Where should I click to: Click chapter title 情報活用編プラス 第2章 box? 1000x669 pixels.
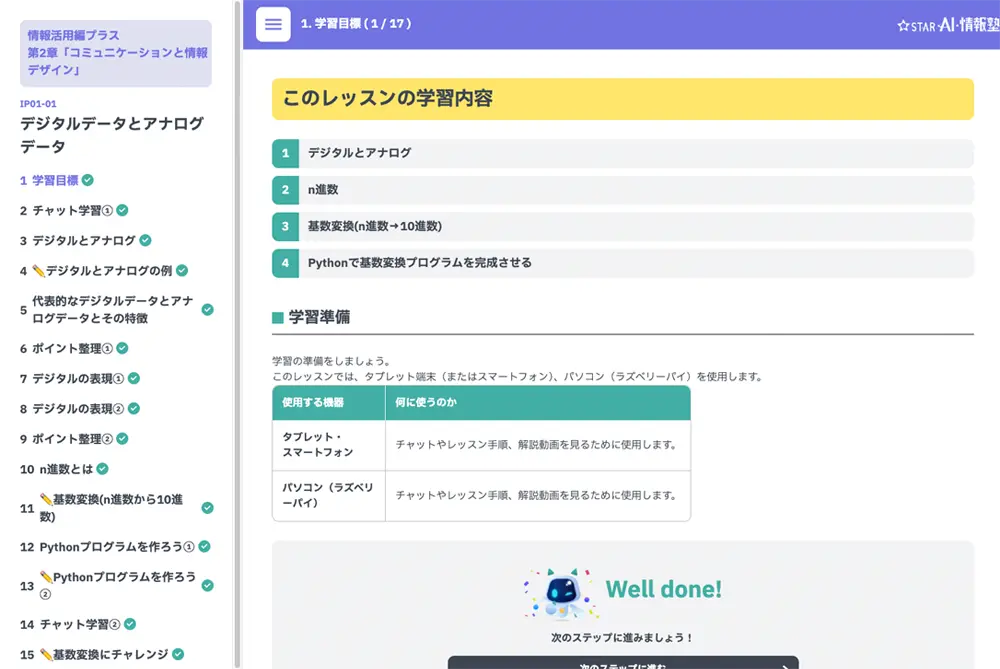(115, 53)
